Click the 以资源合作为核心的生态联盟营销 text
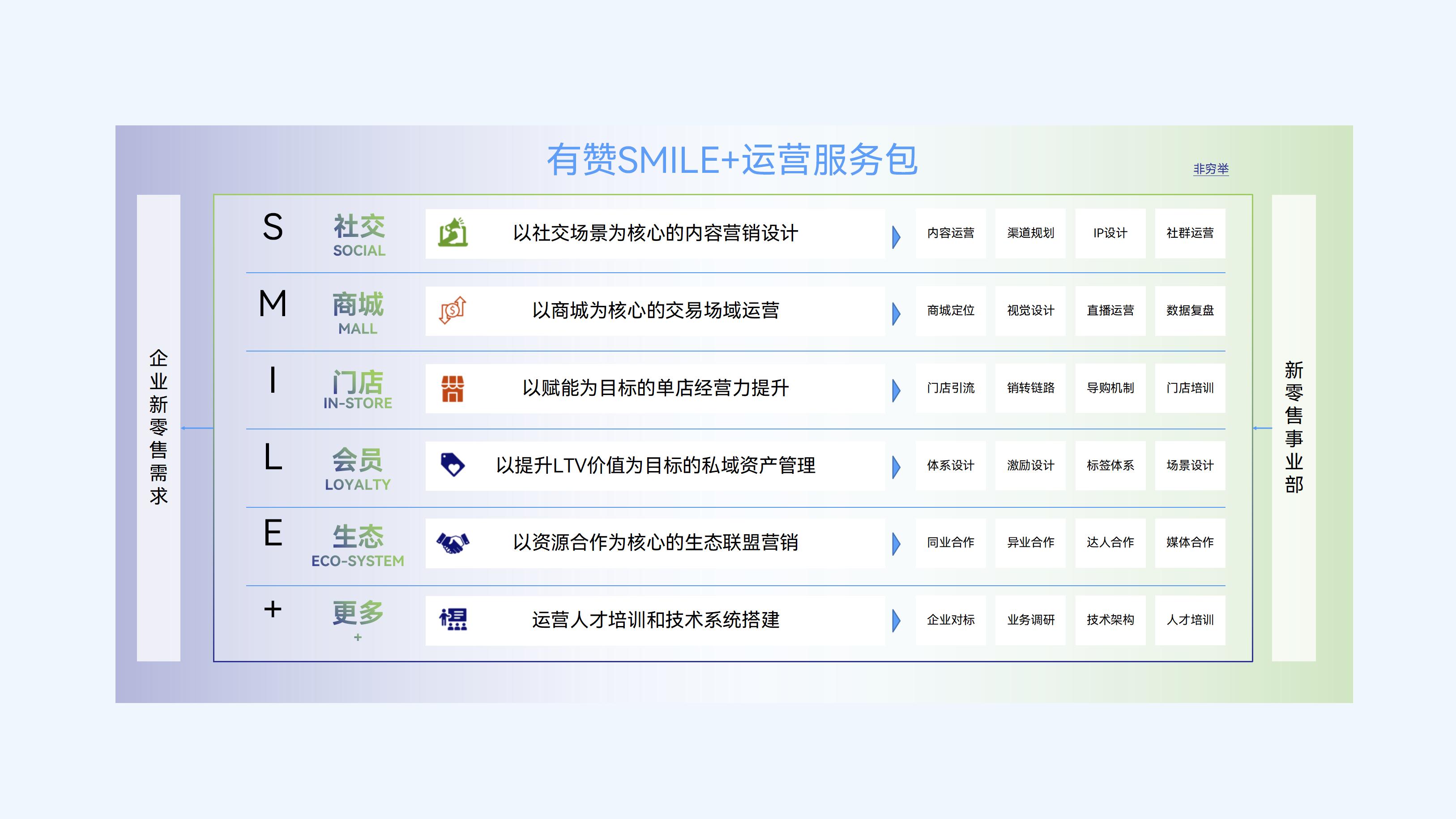 [x=655, y=542]
